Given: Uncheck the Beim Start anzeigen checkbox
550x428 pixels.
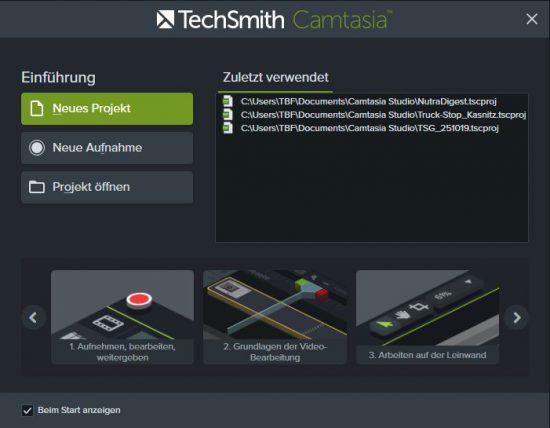Looking at the screenshot, I should [27, 410].
